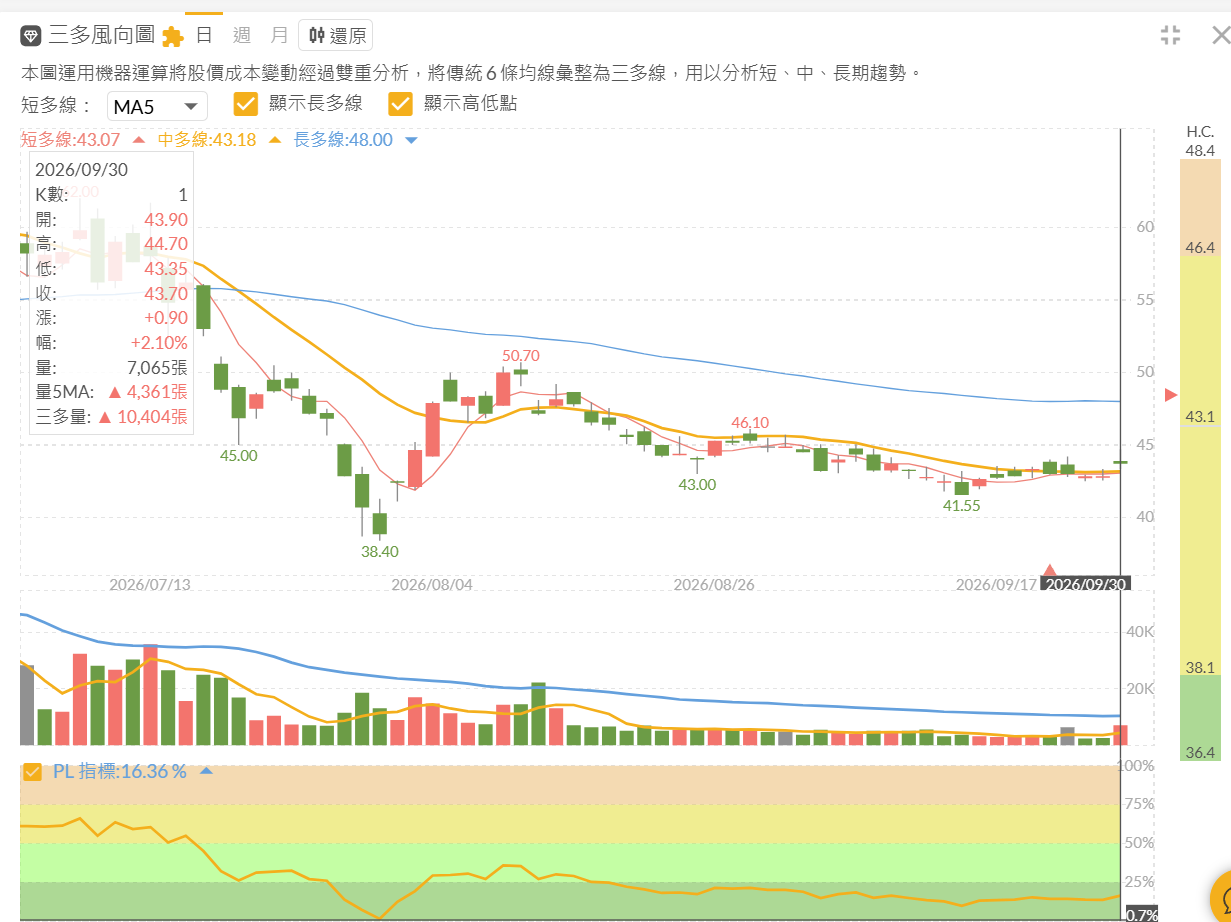Viewport: 1231px width, 922px height.
Task: Click the 中多線:43.18 legend label
Action: [207, 140]
